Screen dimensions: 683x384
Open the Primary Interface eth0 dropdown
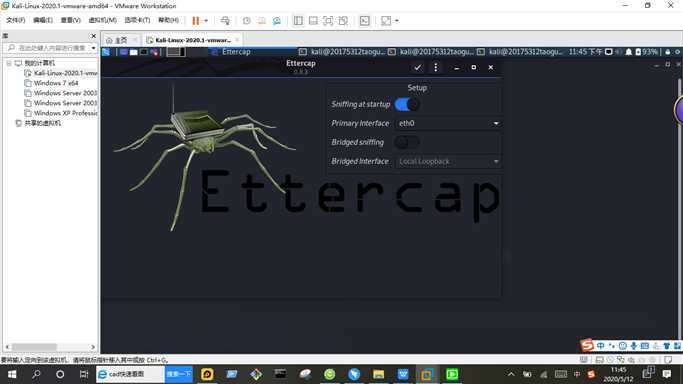[x=448, y=123]
